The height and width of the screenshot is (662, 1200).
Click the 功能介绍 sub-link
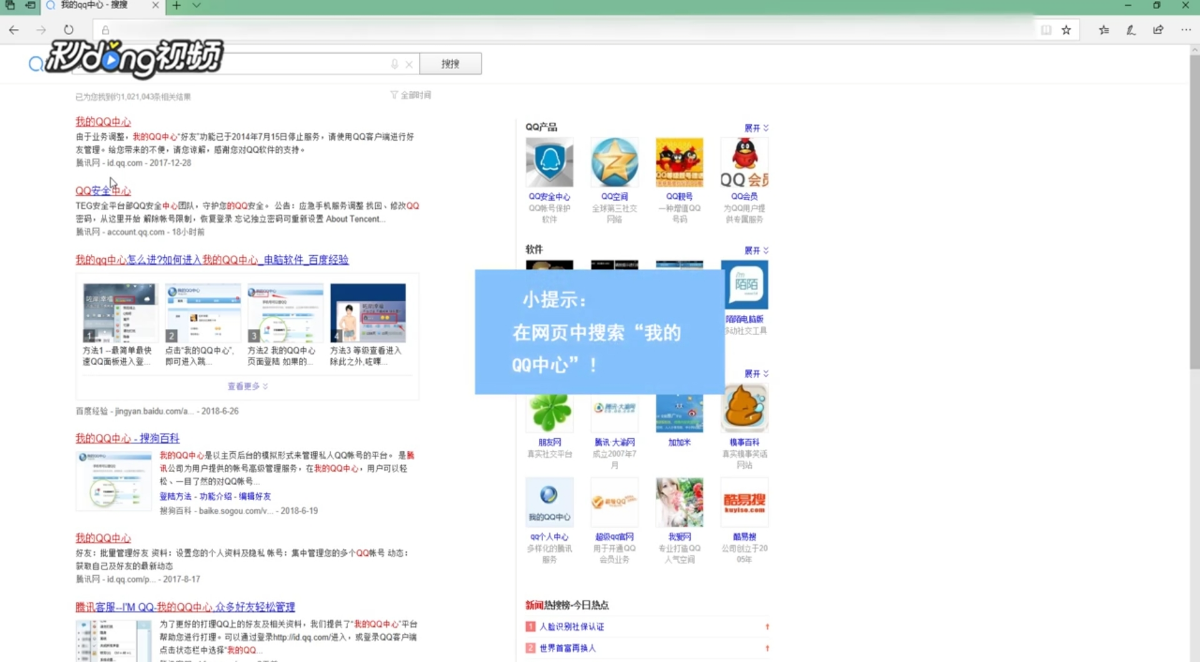click(216, 496)
